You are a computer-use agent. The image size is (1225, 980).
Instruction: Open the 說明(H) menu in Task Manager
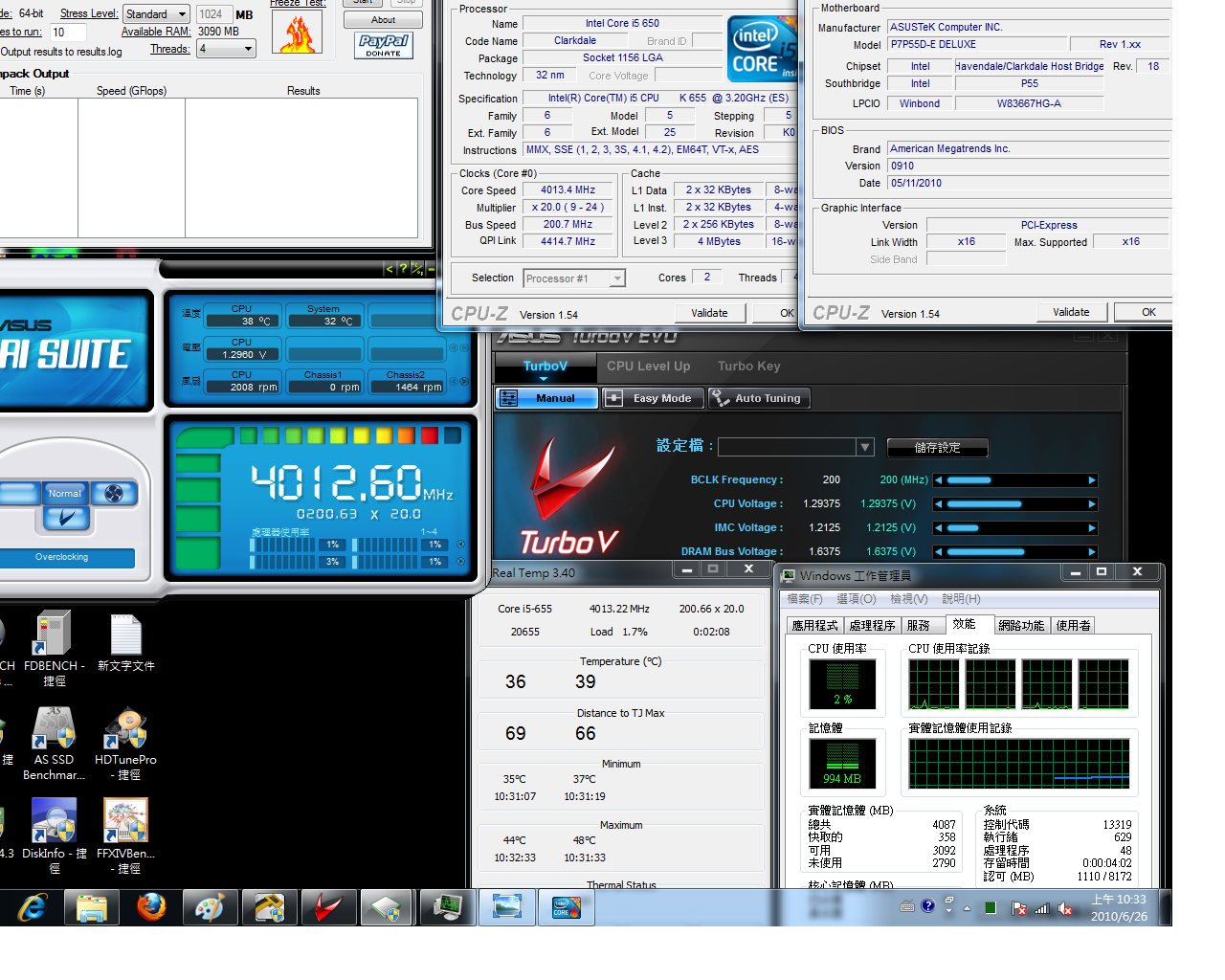pyautogui.click(x=962, y=599)
